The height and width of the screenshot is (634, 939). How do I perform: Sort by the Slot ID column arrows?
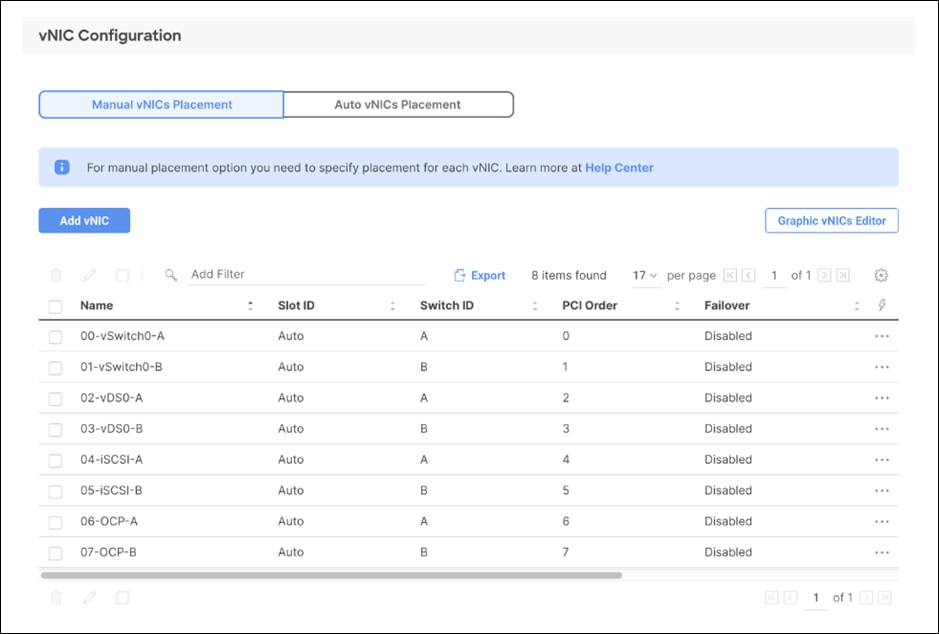click(392, 306)
